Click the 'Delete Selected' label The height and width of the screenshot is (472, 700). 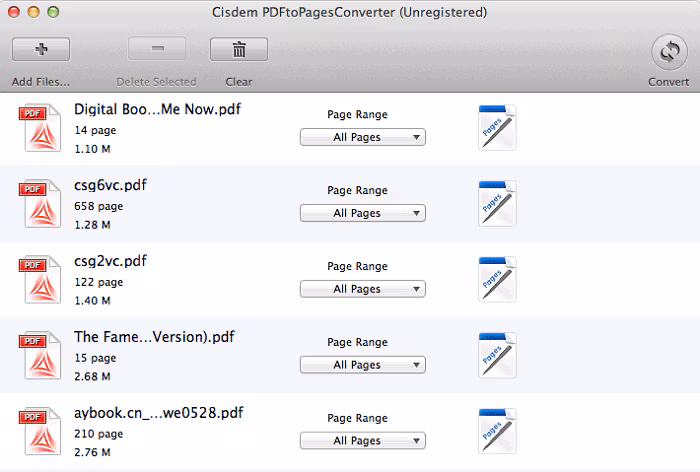(156, 82)
